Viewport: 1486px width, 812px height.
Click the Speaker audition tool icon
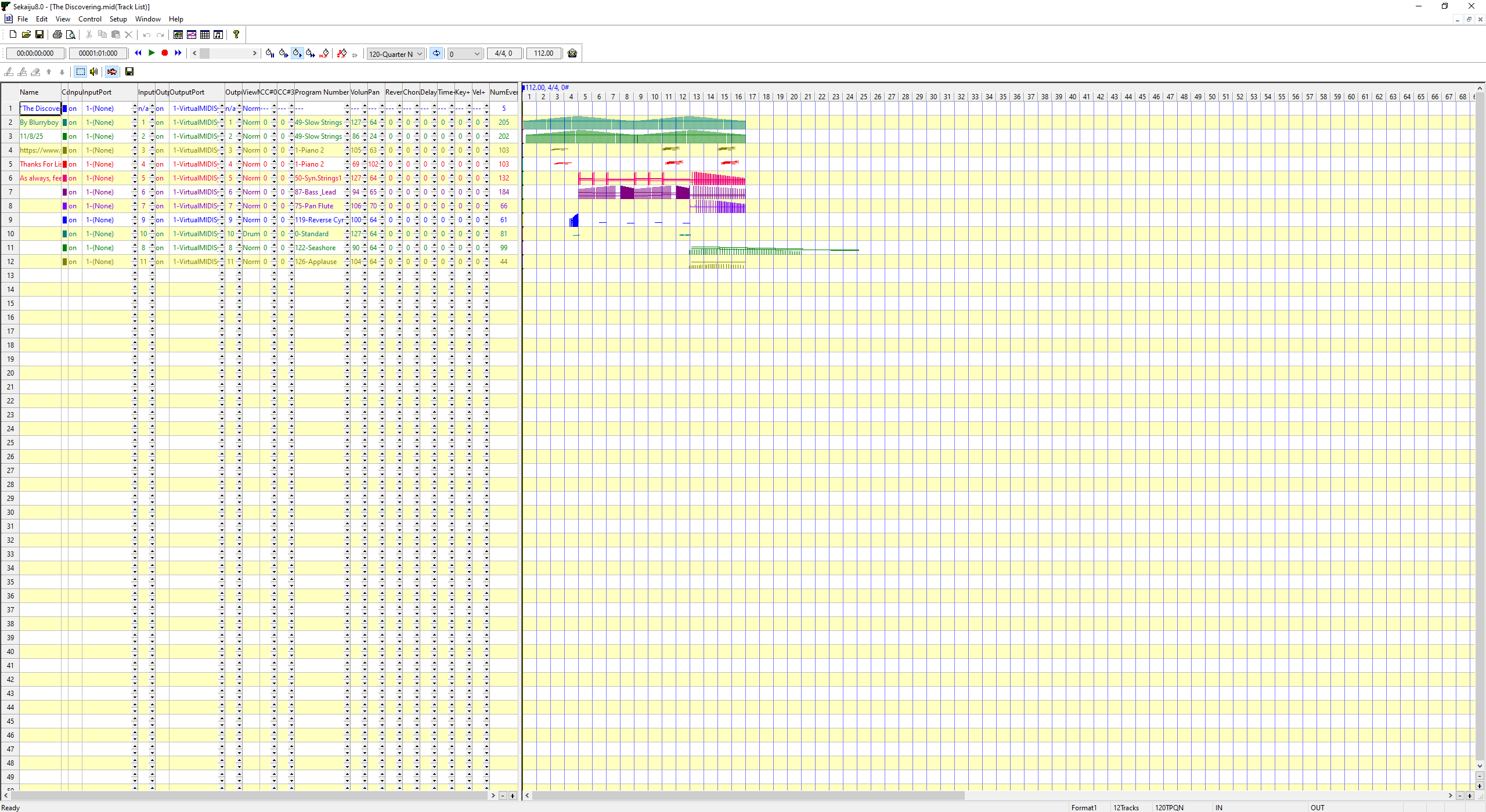coord(94,72)
